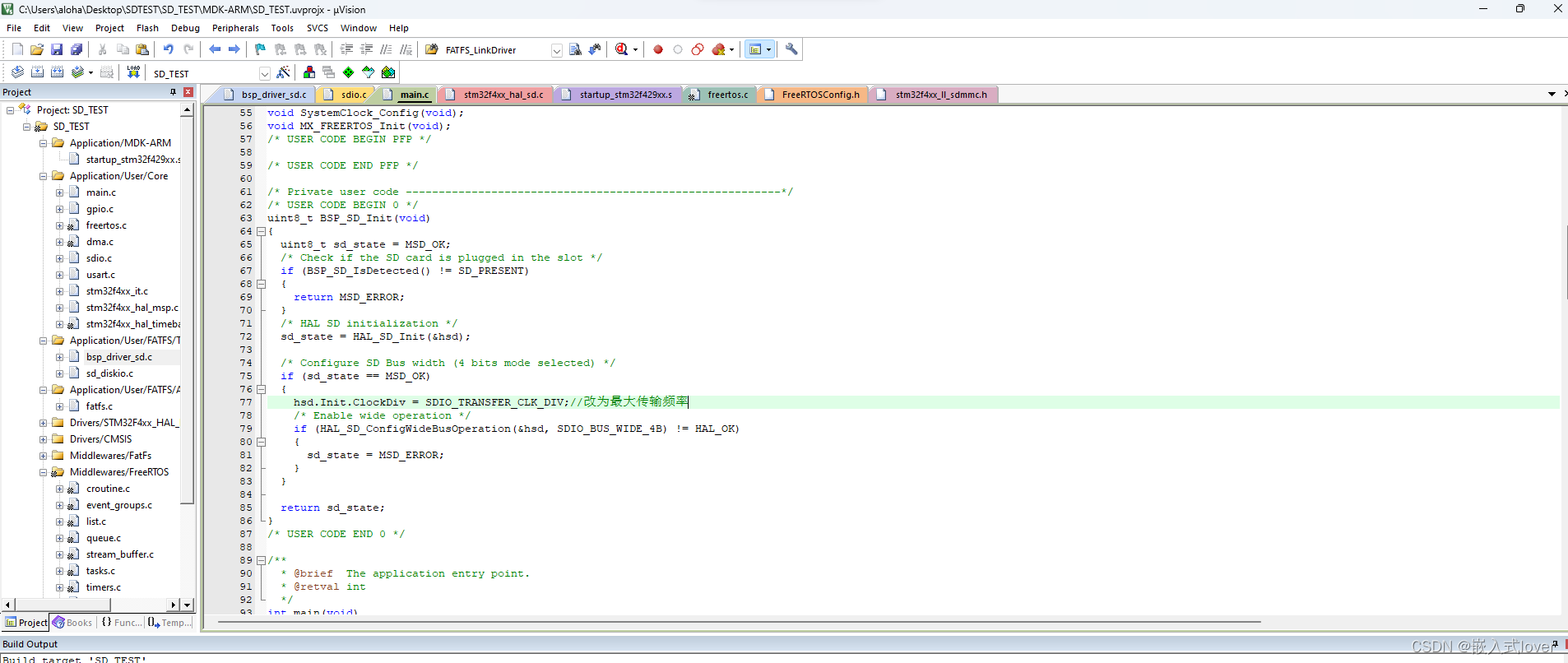Image resolution: width=1568 pixels, height=663 pixels.
Task: Open the Flash menu
Action: 147,28
